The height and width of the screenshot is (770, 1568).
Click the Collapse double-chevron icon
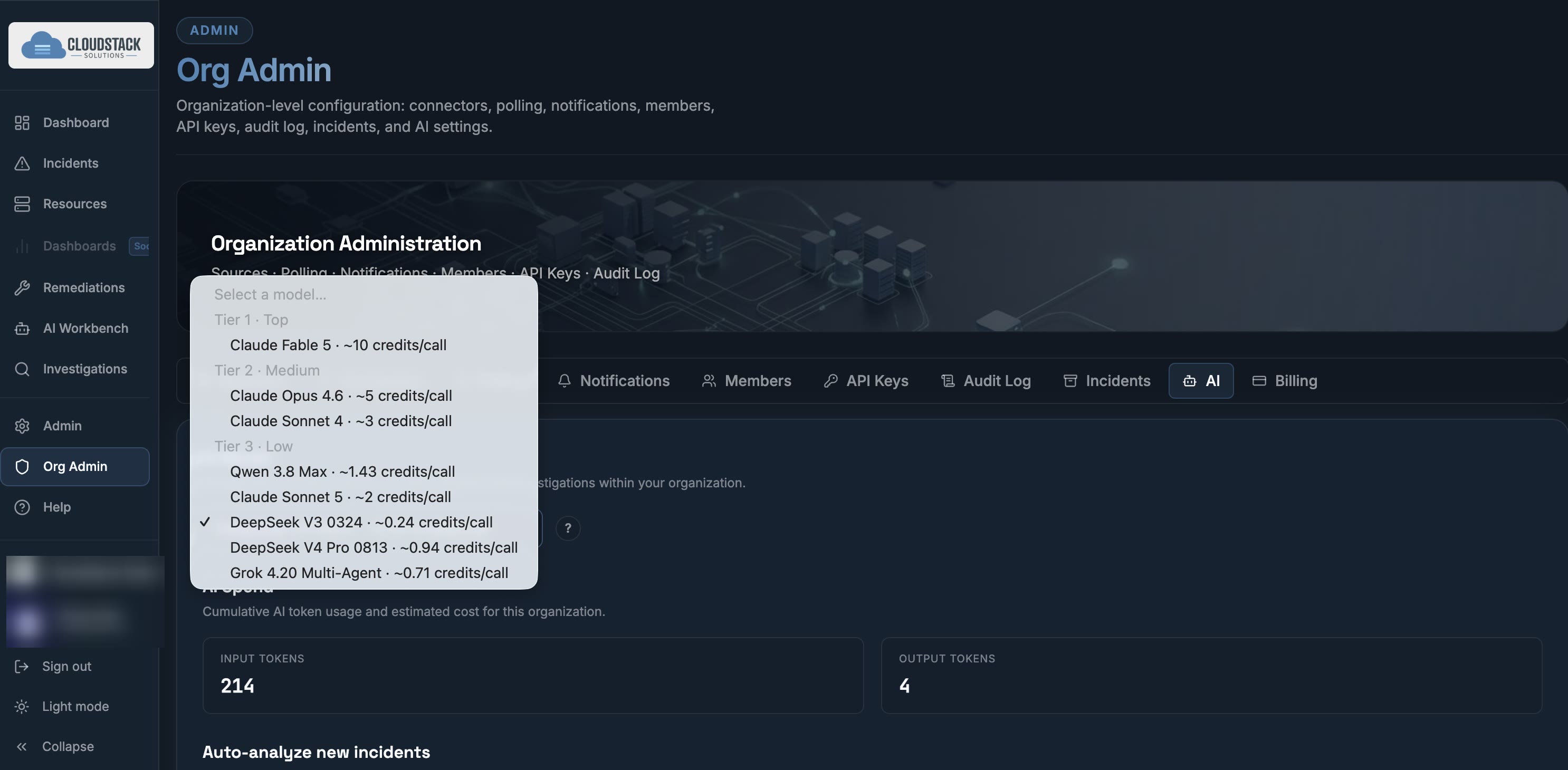pyautogui.click(x=21, y=747)
